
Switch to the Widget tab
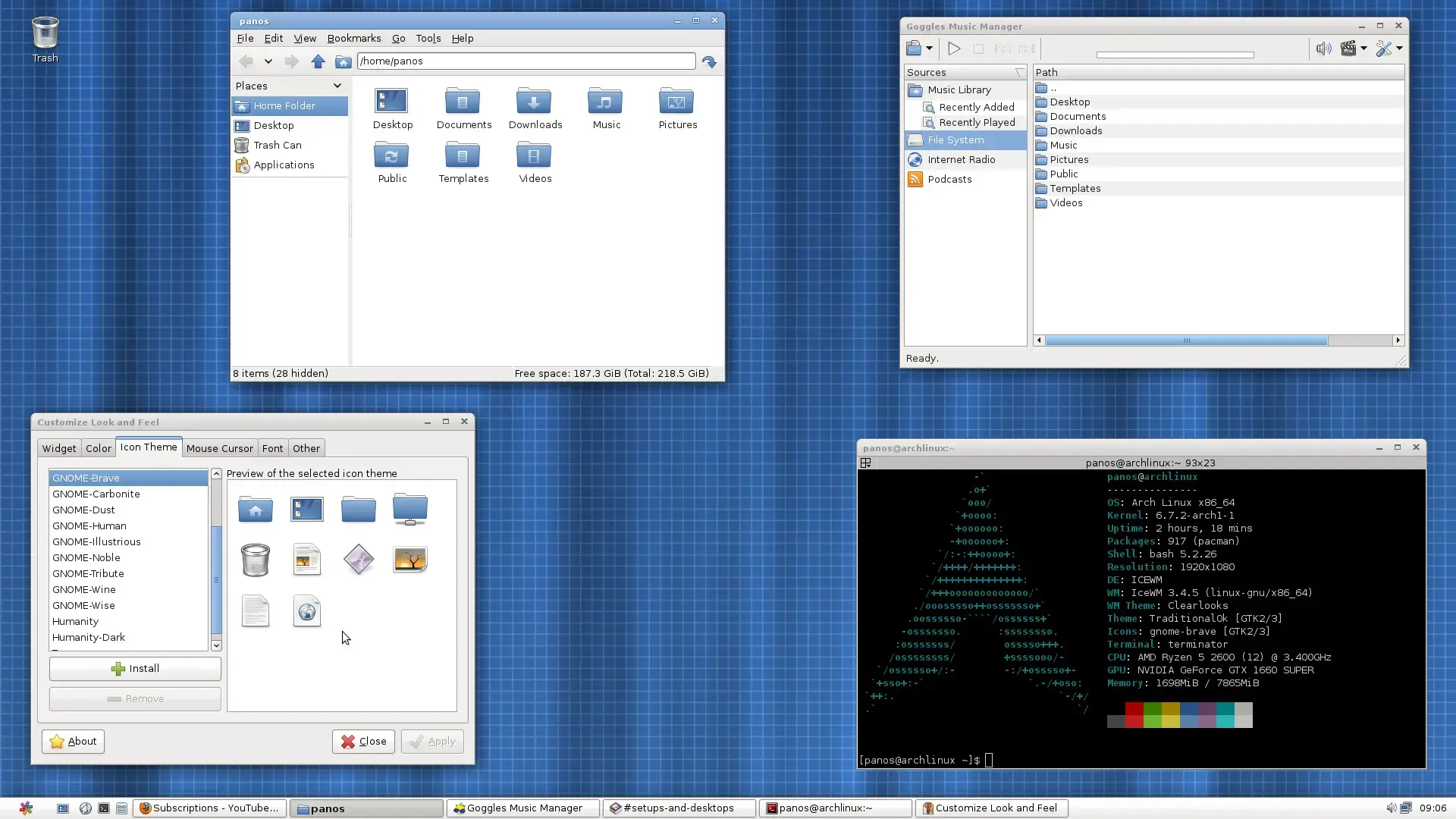click(x=59, y=448)
